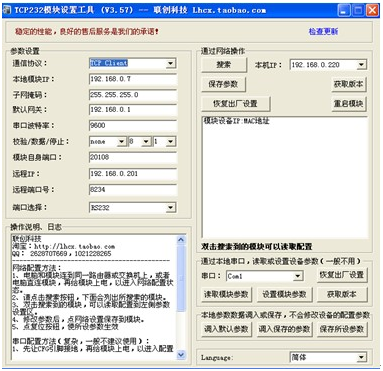Open the 本机IP dropdown

coord(361,65)
